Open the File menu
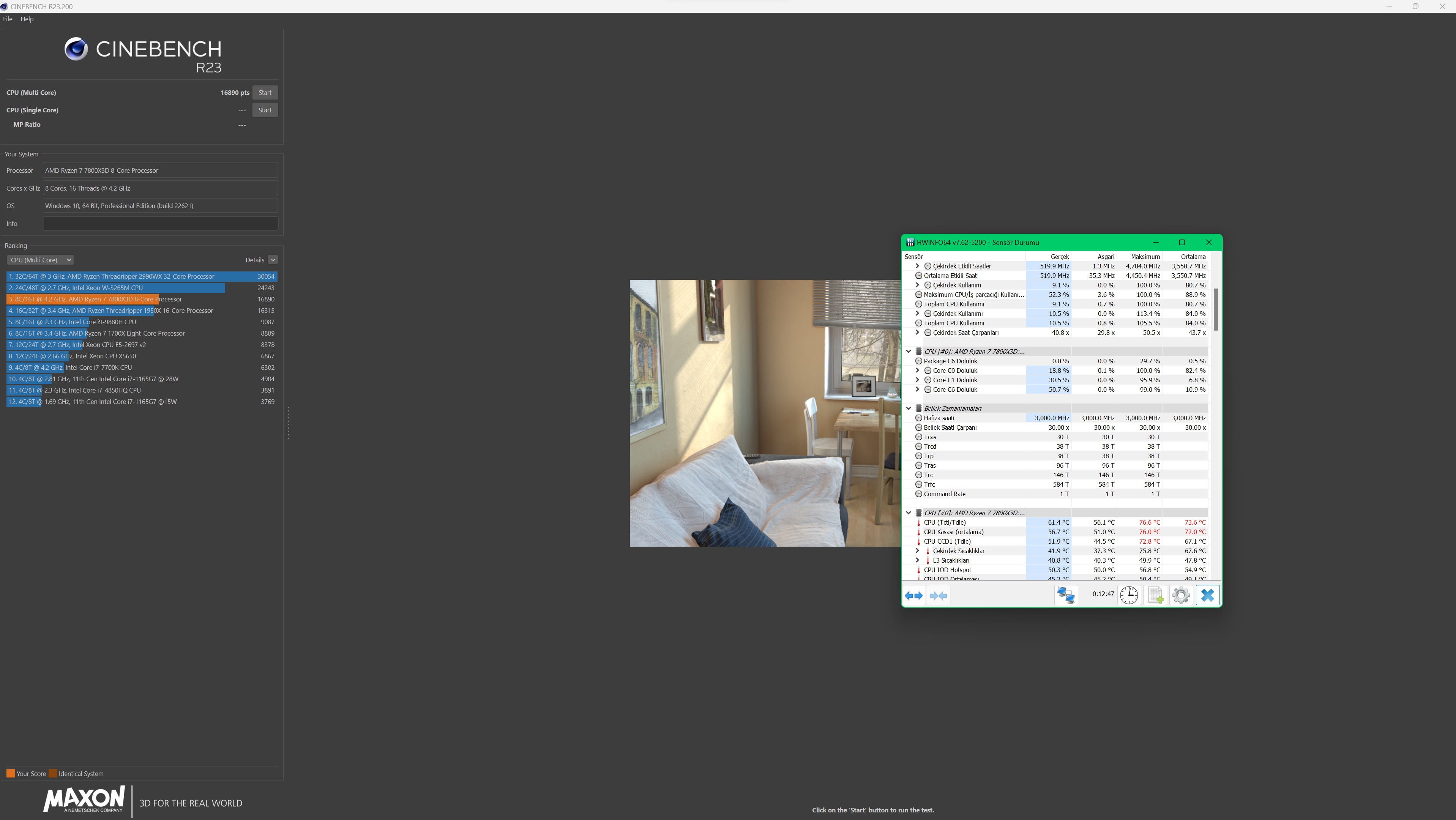 7,19
